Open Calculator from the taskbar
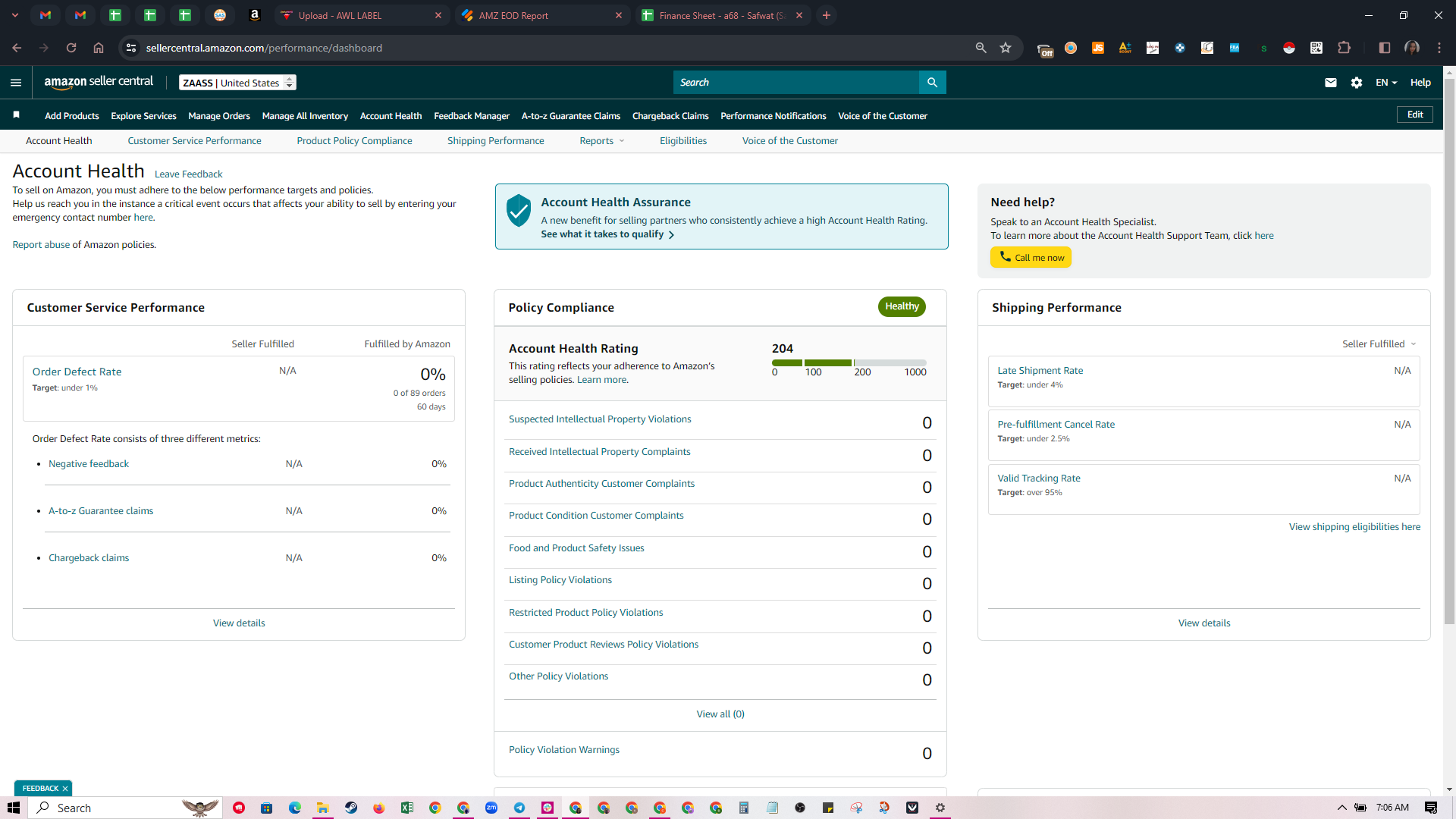Viewport: 1456px width, 819px height. click(x=744, y=808)
